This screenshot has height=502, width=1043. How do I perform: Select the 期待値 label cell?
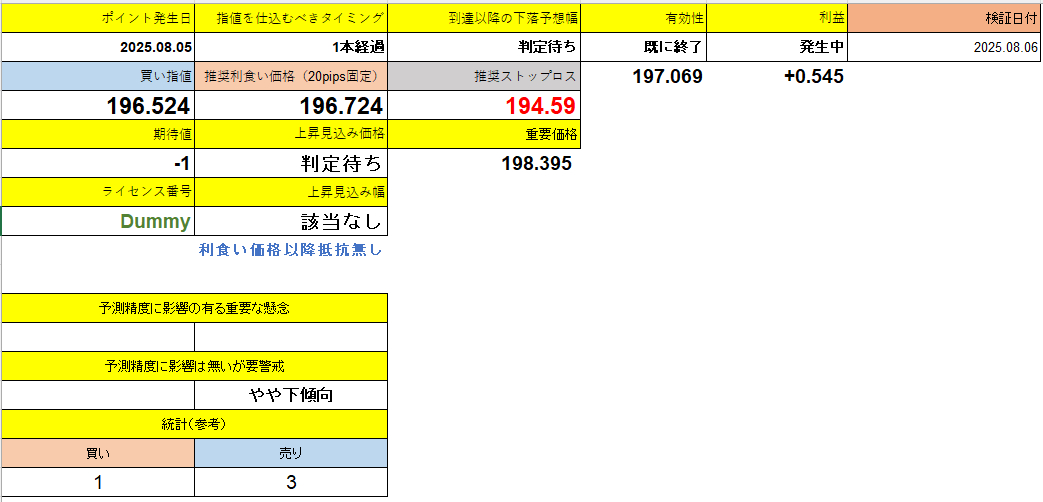tap(98, 134)
